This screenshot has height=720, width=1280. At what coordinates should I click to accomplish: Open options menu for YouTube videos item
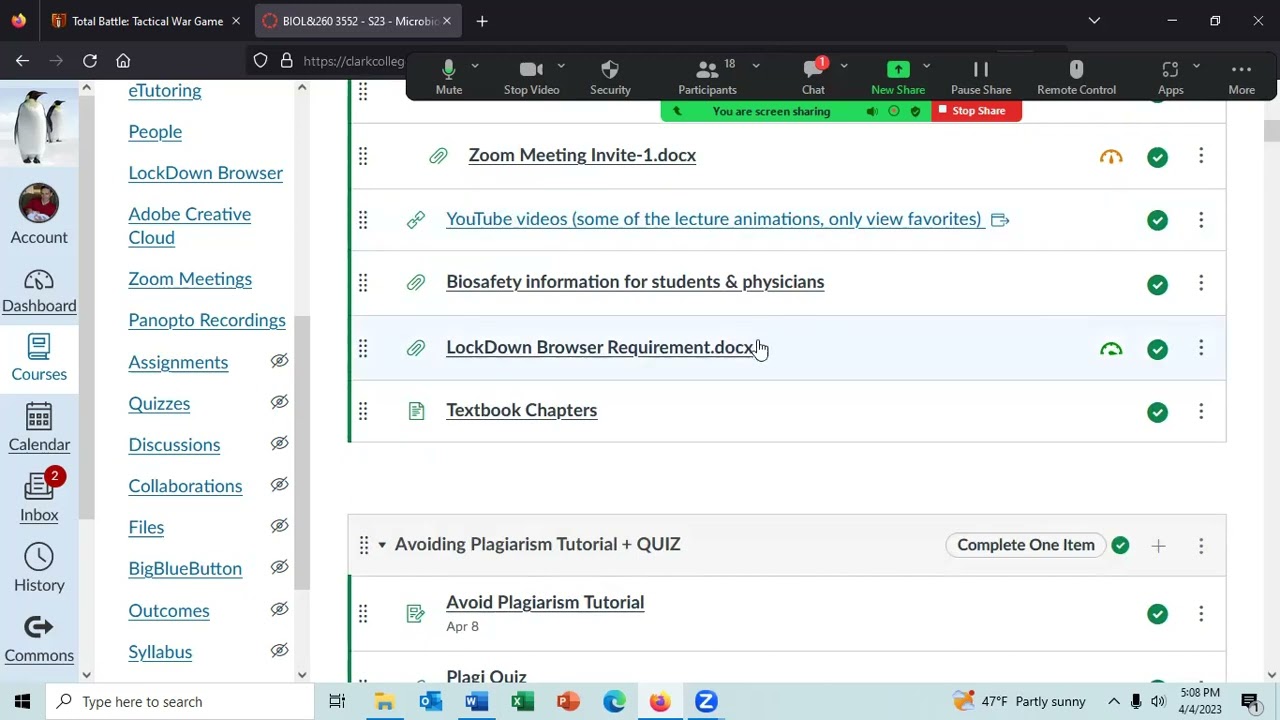click(x=1201, y=220)
